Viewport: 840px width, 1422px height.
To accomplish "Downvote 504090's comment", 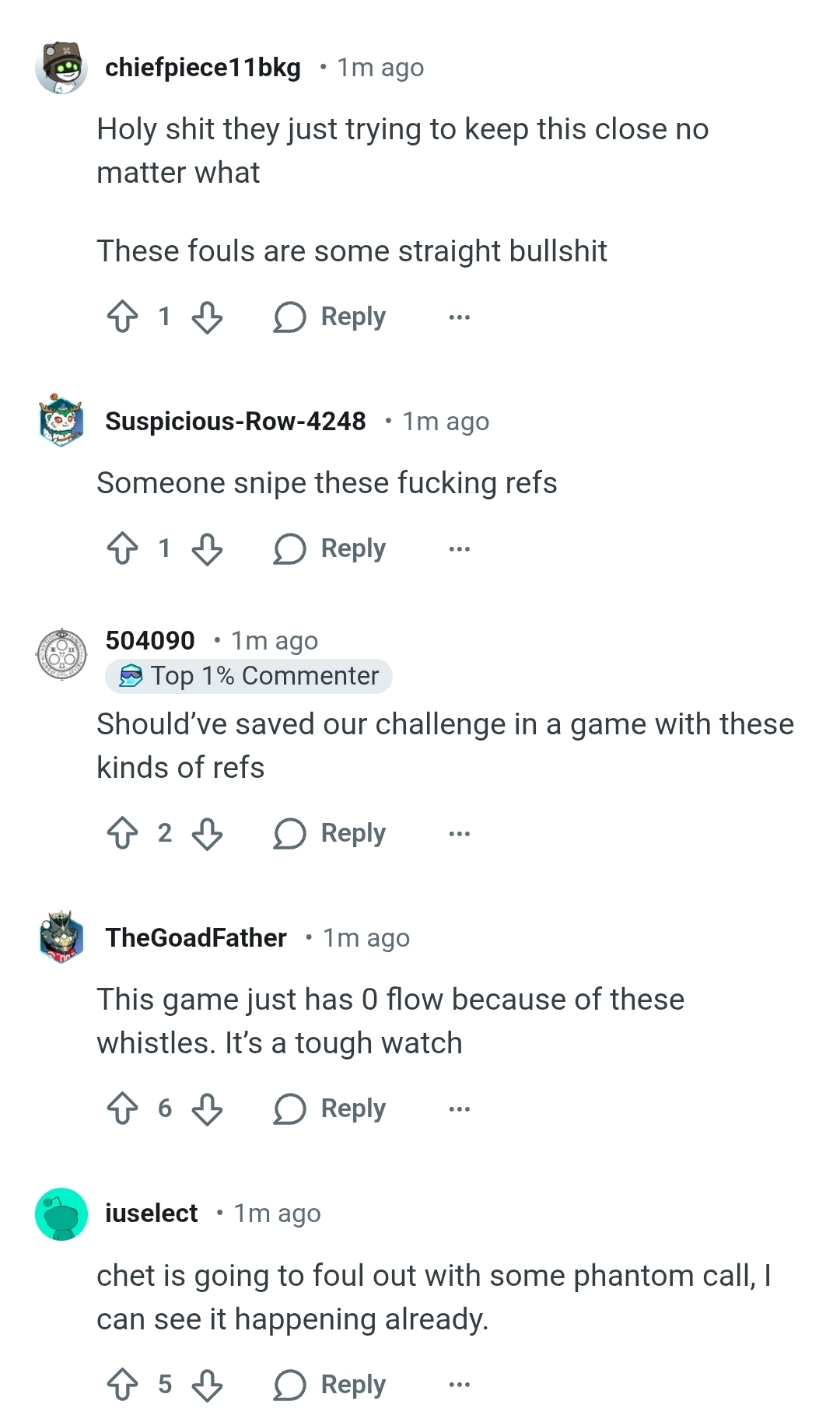I will click(207, 833).
